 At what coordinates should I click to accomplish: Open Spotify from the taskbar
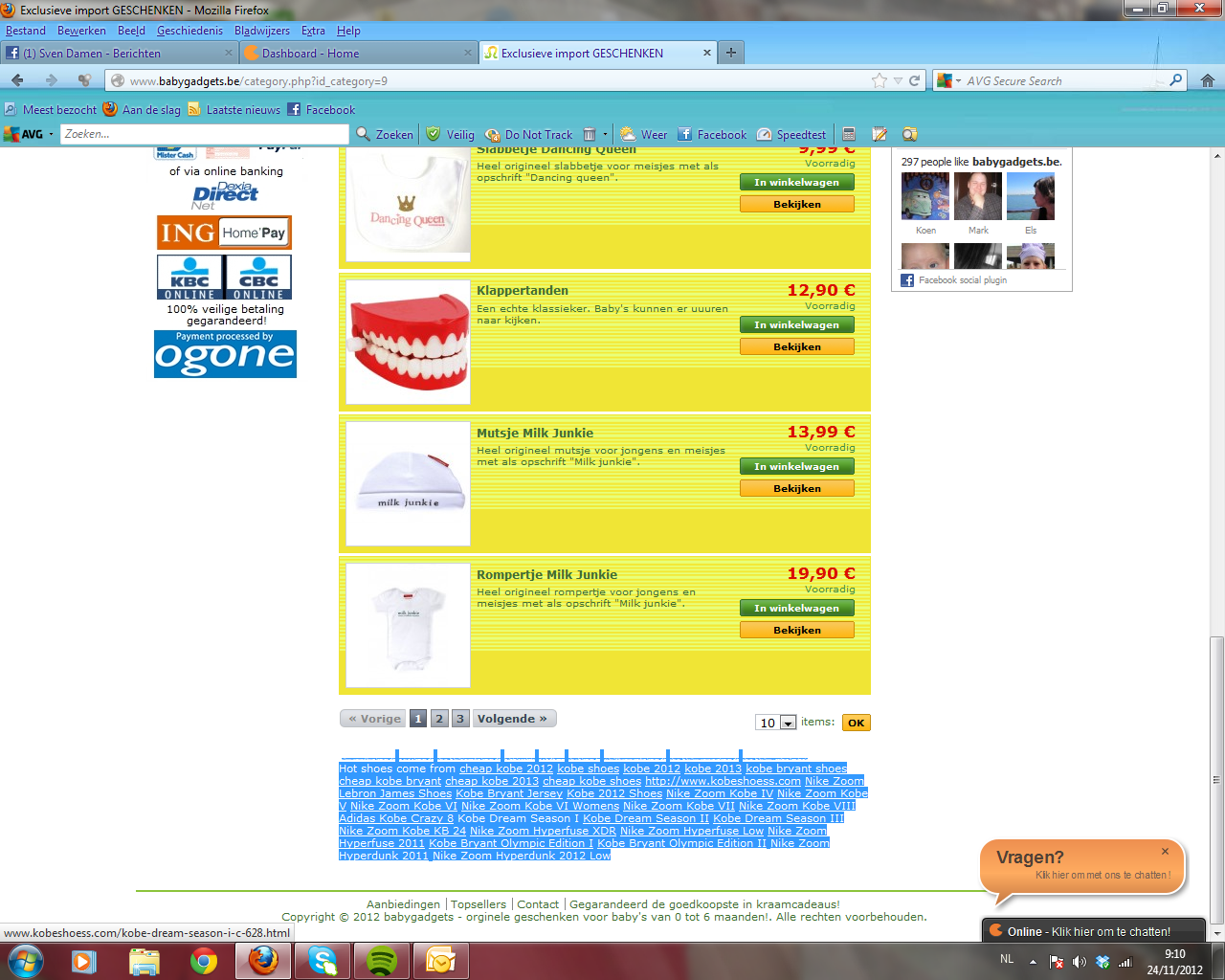(382, 961)
